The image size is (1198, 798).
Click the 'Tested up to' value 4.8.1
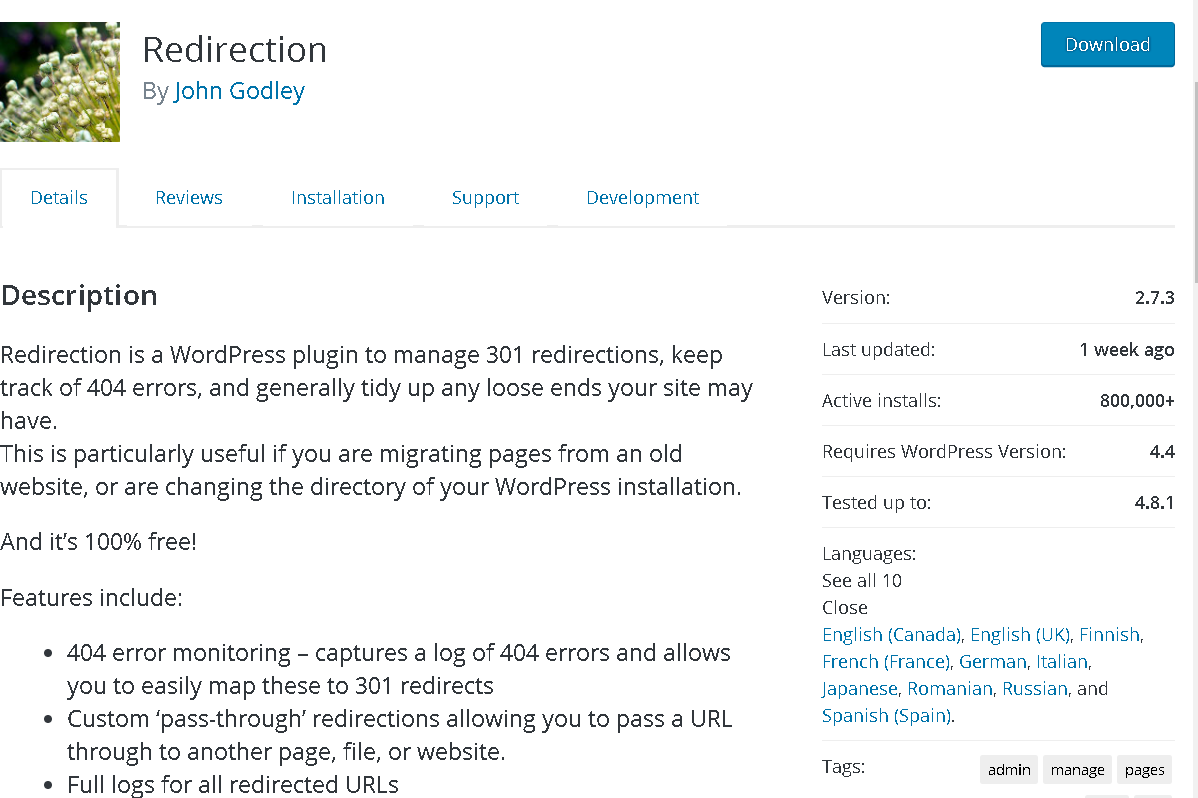pos(1154,503)
